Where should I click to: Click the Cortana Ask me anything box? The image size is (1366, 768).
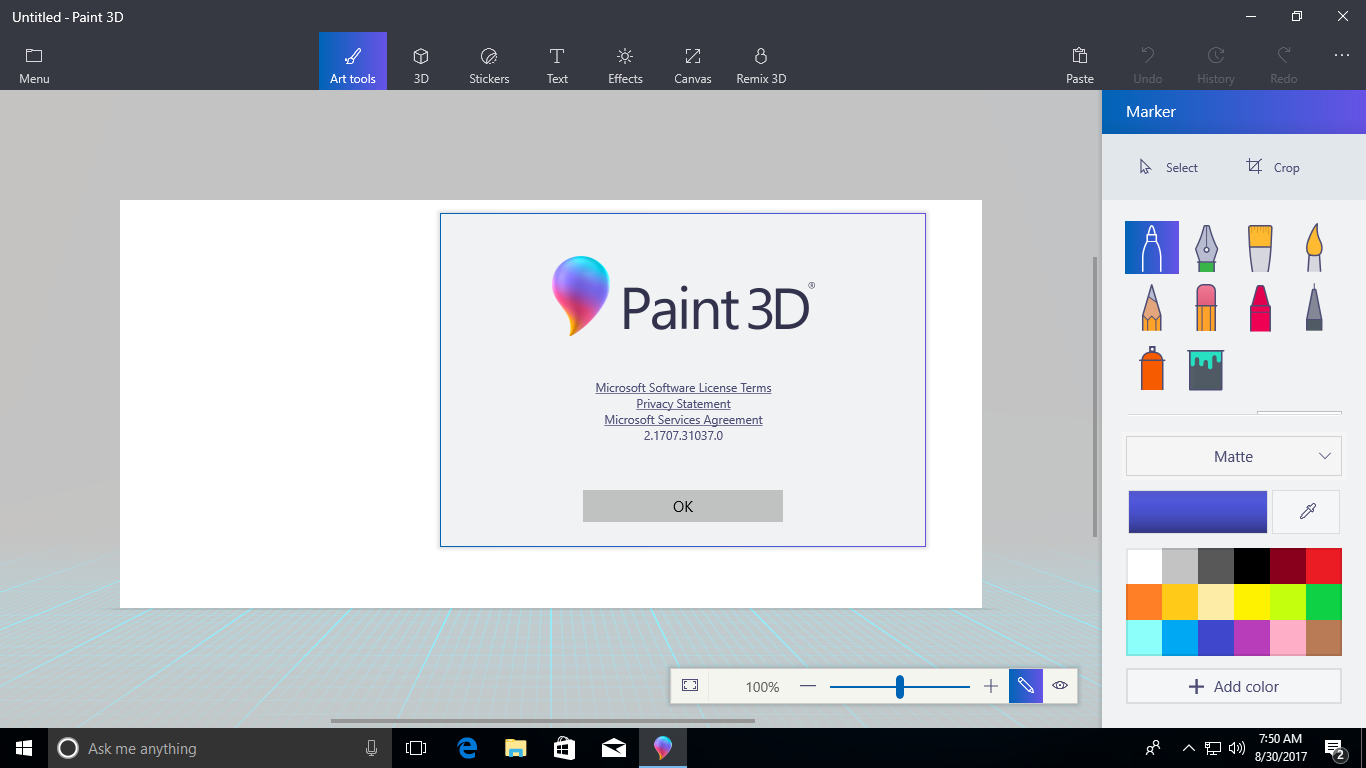pos(220,748)
